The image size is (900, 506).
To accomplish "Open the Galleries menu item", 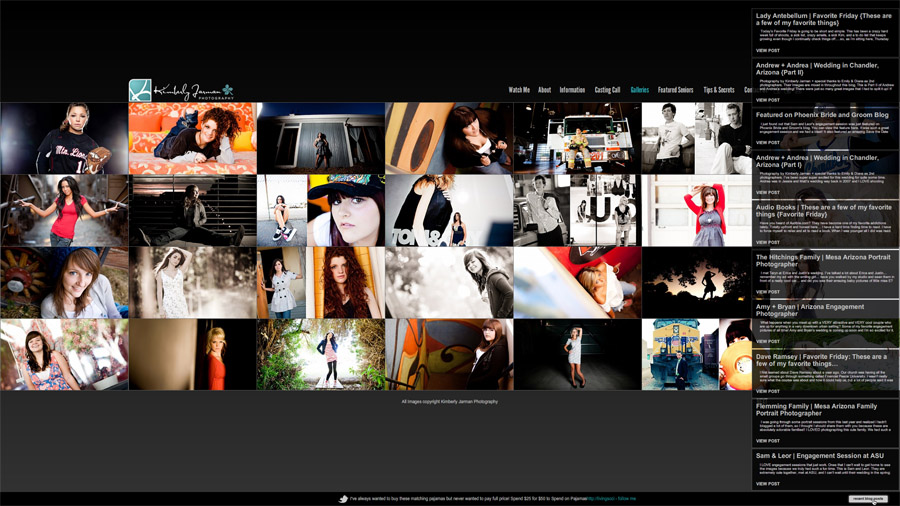I will tap(639, 89).
